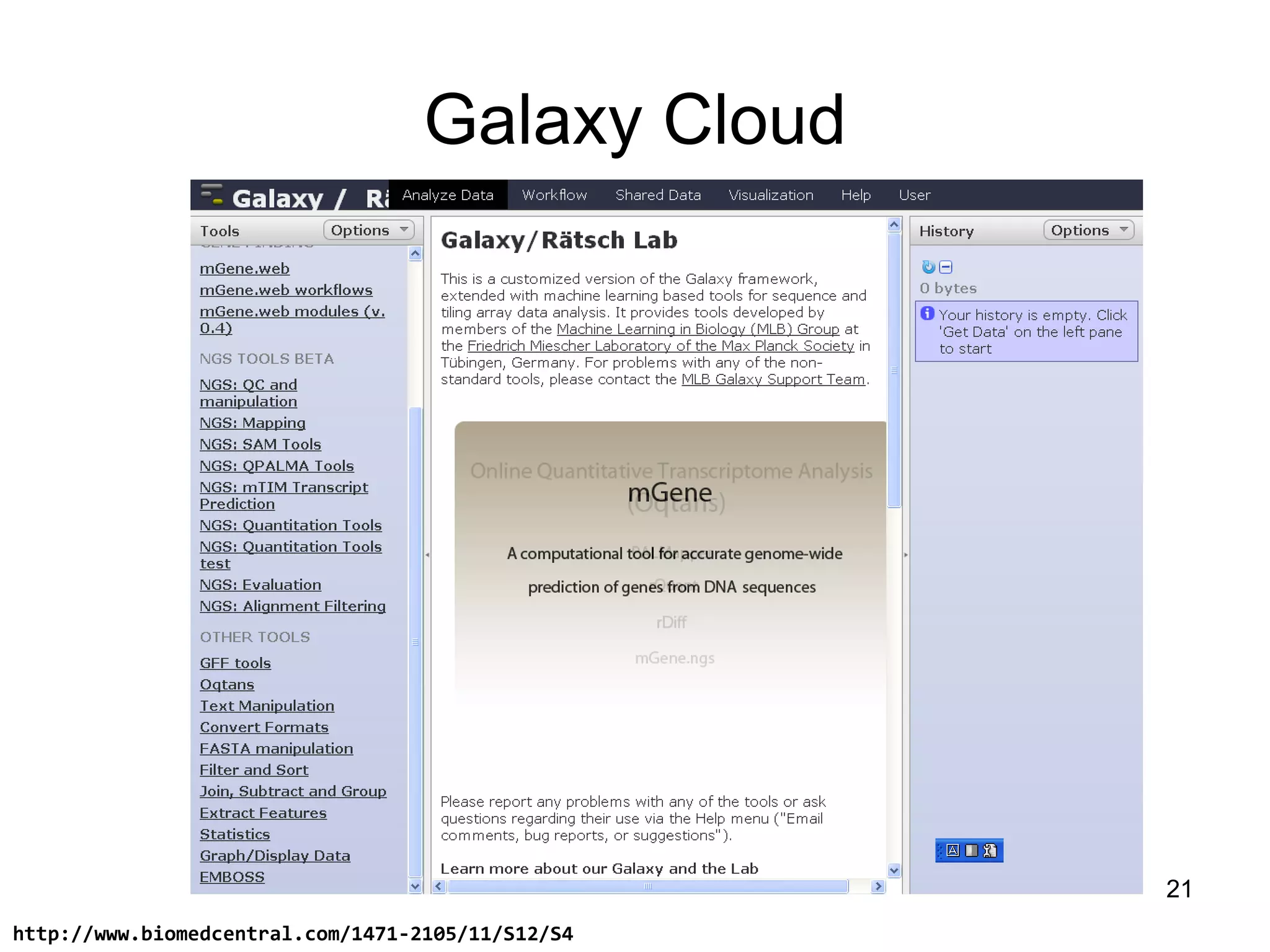Expand the NGS: QPALMA Tools section

pos(277,465)
